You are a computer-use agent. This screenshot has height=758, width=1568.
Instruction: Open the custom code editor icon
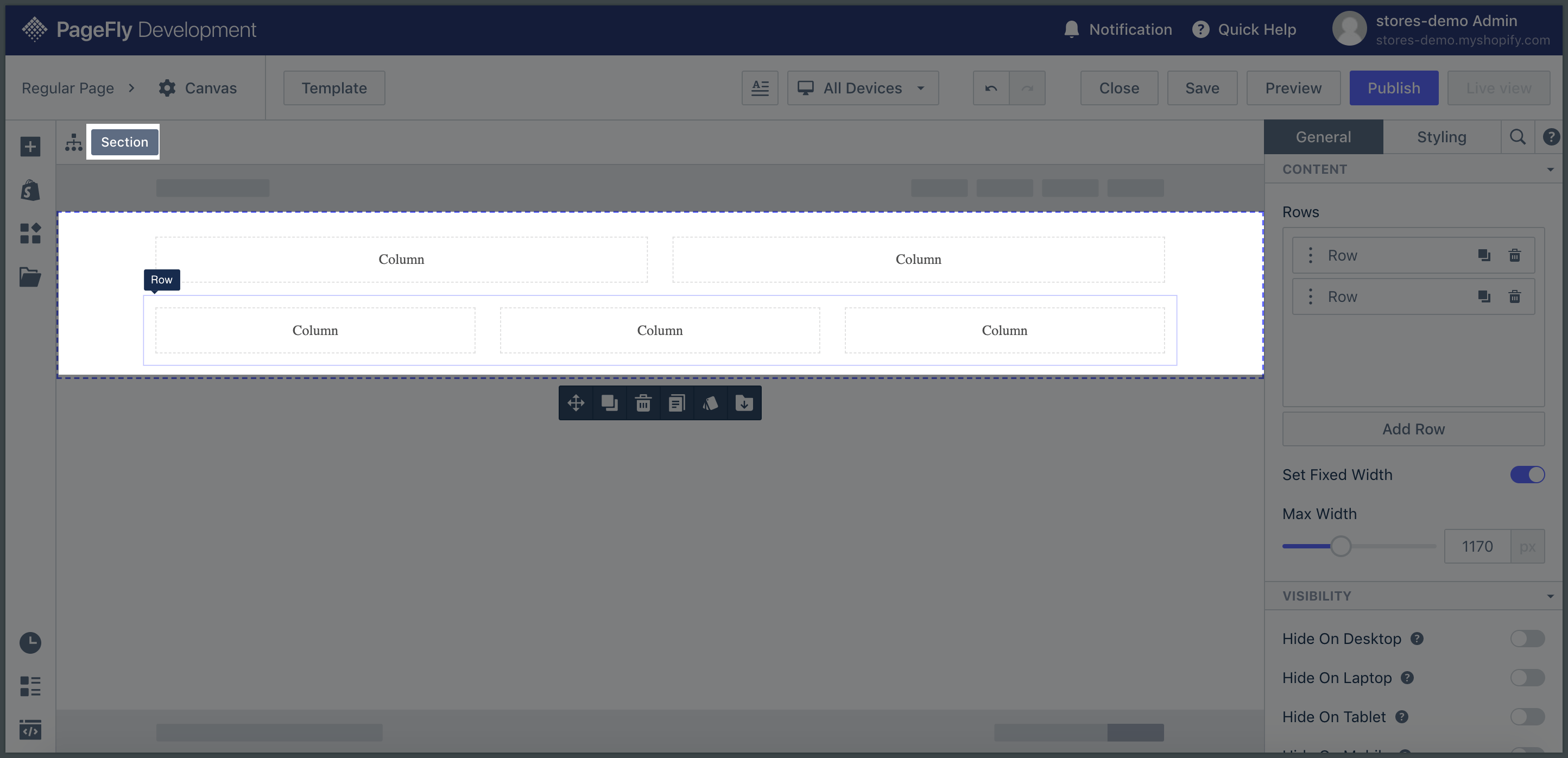pos(30,729)
